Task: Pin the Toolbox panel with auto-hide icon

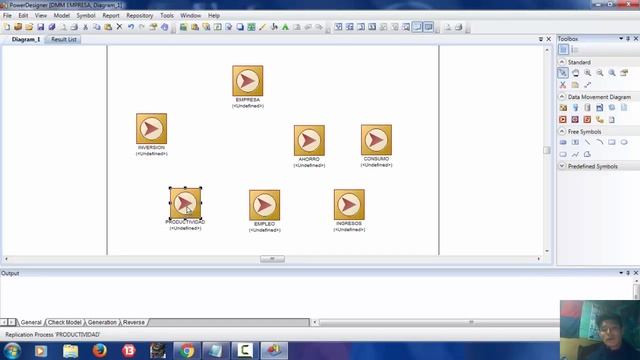Action: point(628,38)
